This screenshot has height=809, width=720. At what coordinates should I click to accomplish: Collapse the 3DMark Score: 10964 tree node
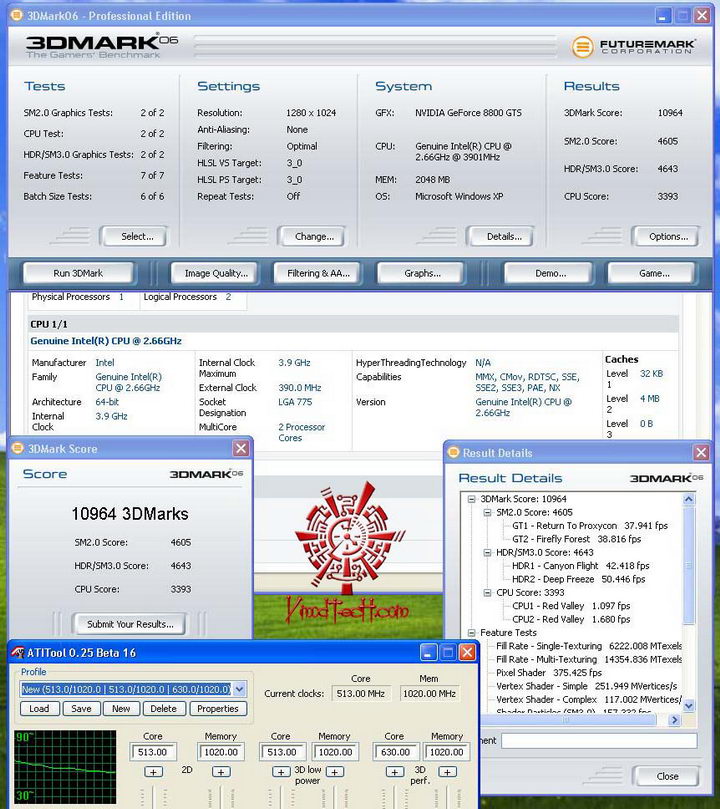coord(471,499)
